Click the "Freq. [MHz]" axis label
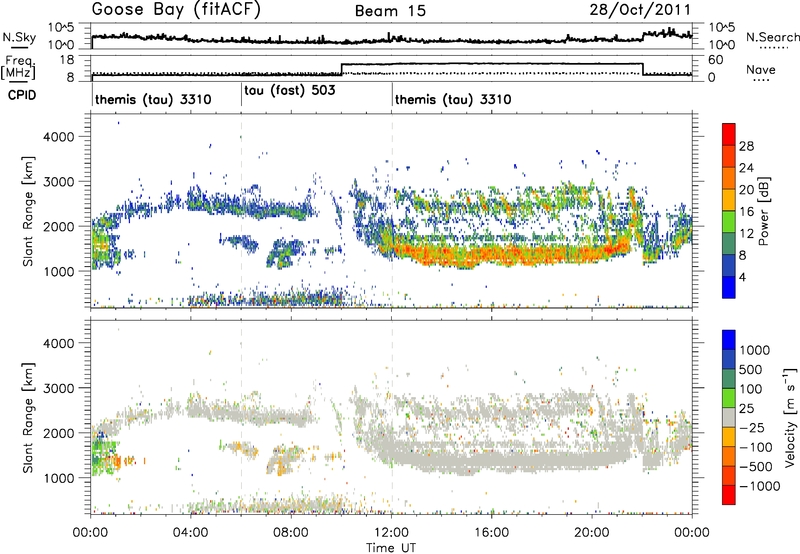Image resolution: width=800 pixels, height=554 pixels. 19,68
